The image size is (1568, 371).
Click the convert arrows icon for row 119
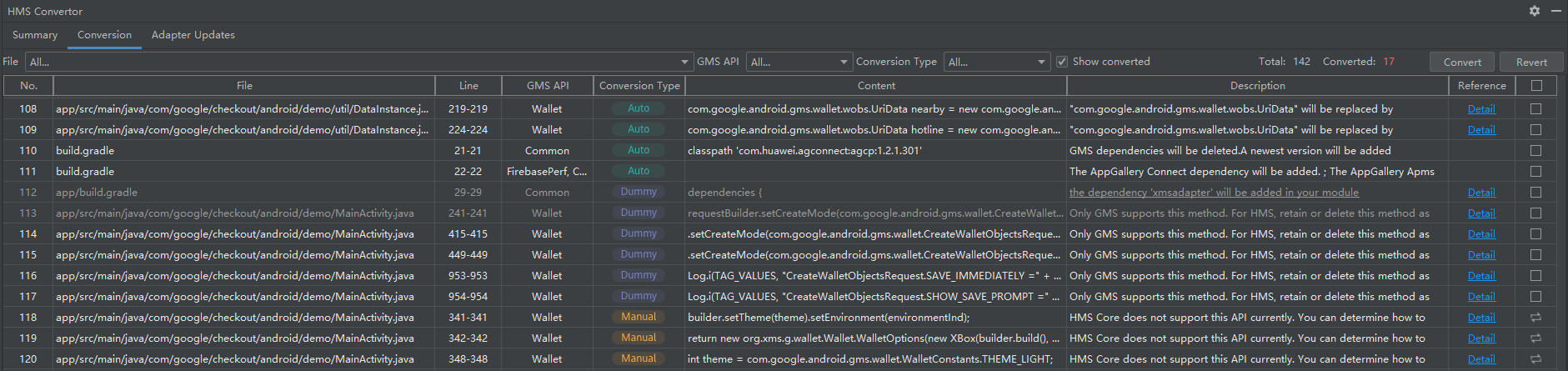click(1535, 338)
